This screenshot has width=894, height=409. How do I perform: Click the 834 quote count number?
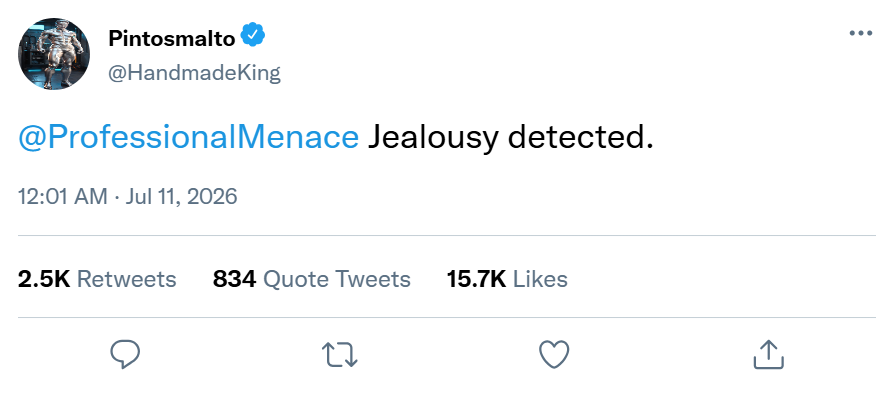(x=234, y=280)
